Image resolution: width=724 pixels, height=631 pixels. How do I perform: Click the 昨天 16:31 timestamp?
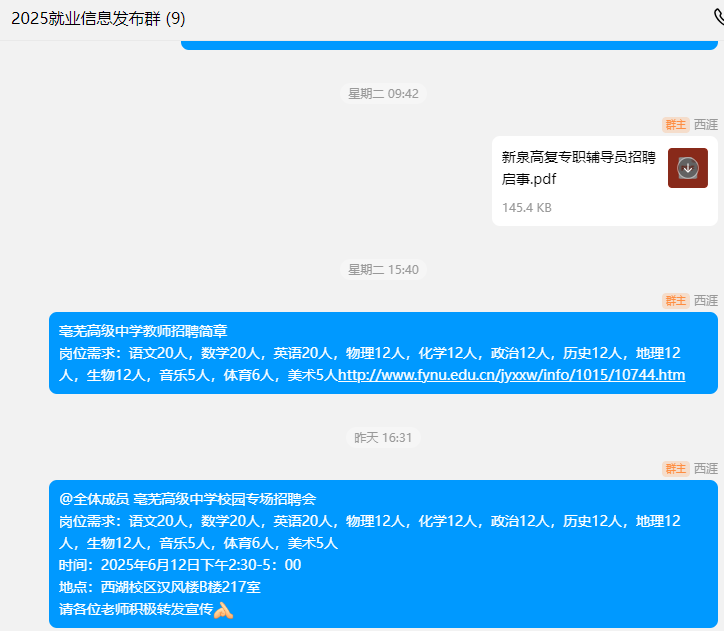pos(383,438)
